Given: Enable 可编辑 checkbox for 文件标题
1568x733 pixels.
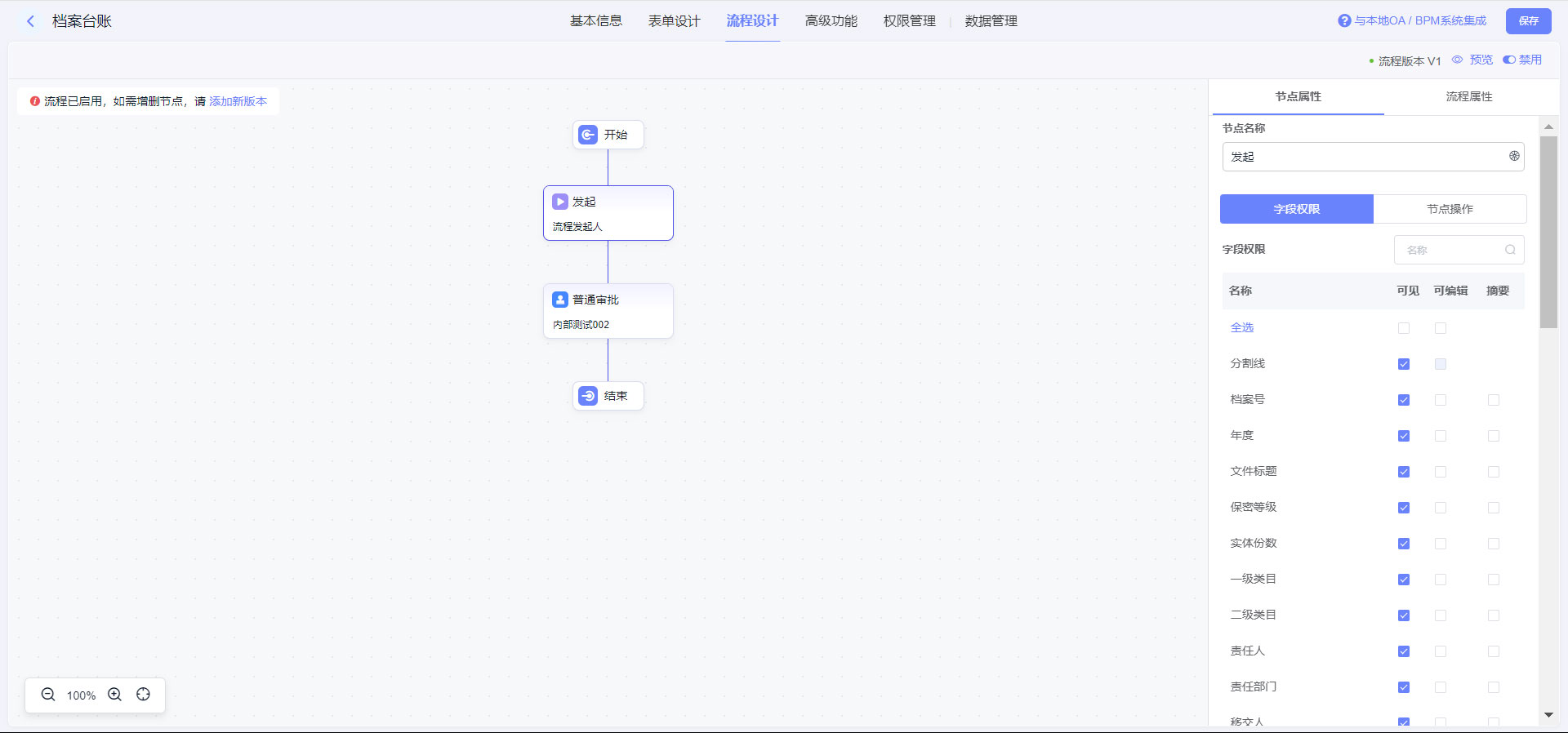Looking at the screenshot, I should [x=1441, y=472].
